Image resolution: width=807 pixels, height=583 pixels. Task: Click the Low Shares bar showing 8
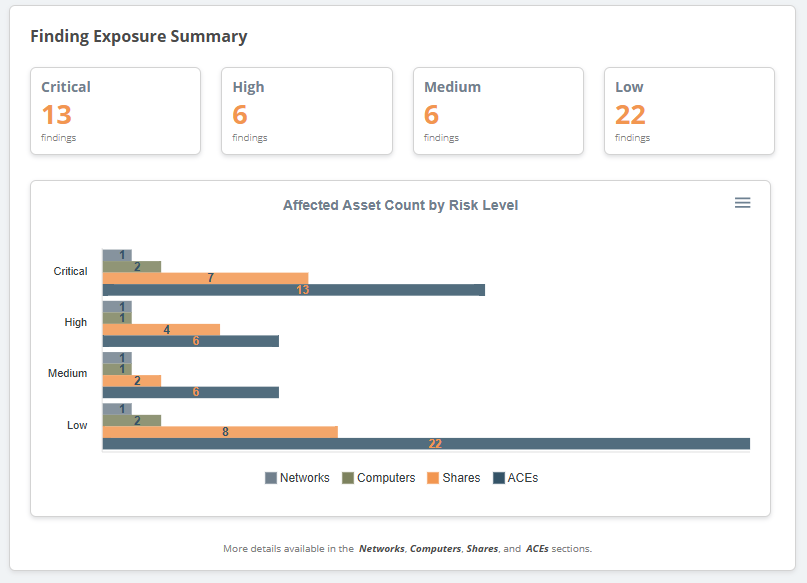pos(220,432)
